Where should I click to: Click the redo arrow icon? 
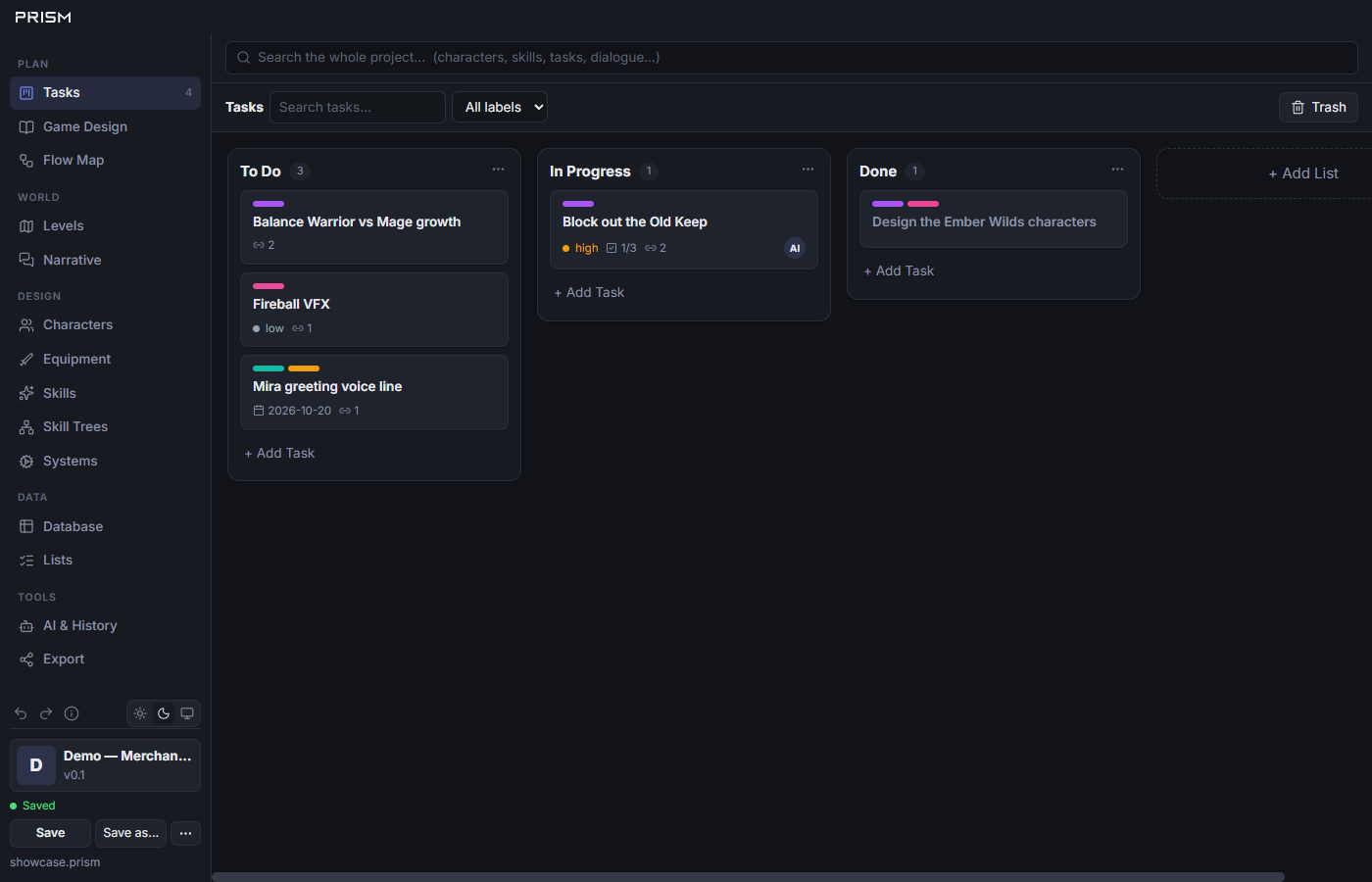(x=46, y=713)
